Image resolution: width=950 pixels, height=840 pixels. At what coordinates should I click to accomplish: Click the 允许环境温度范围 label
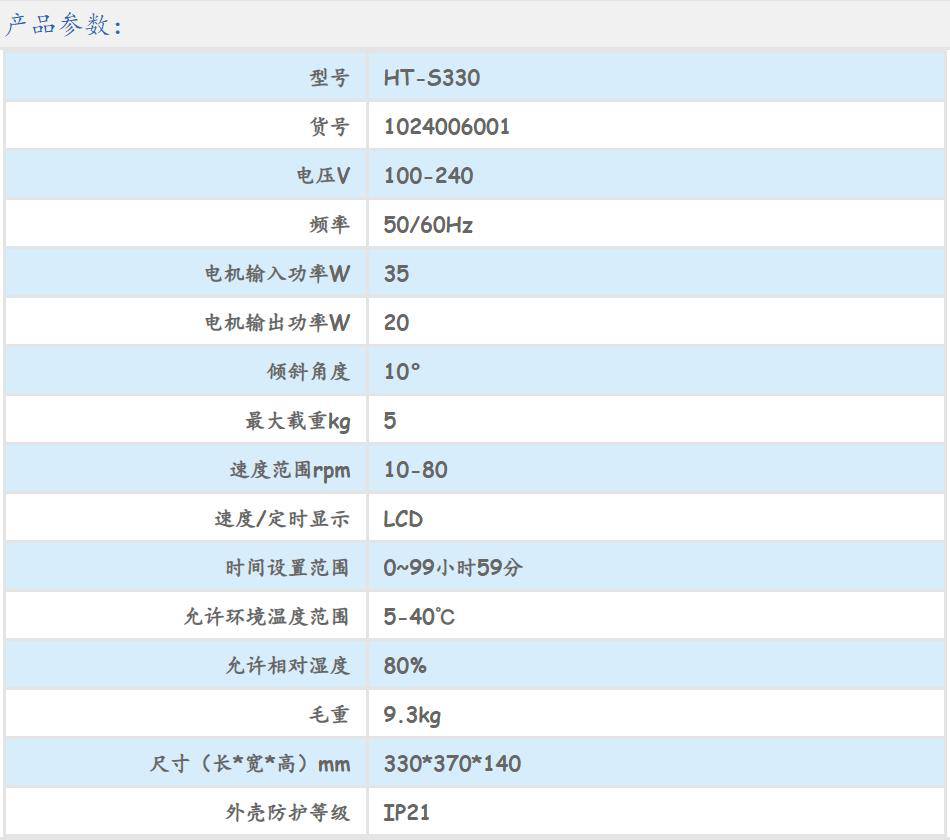(266, 617)
